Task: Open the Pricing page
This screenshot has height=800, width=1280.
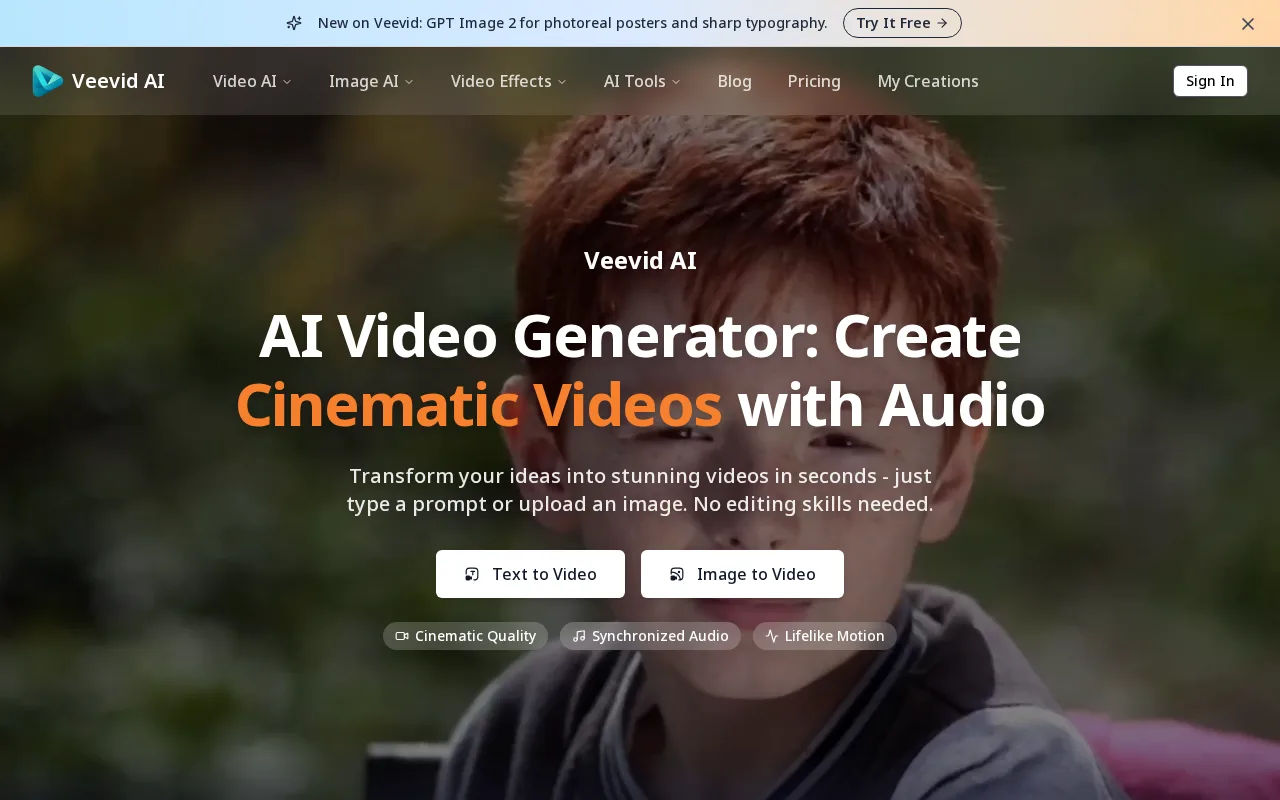Action: tap(814, 81)
